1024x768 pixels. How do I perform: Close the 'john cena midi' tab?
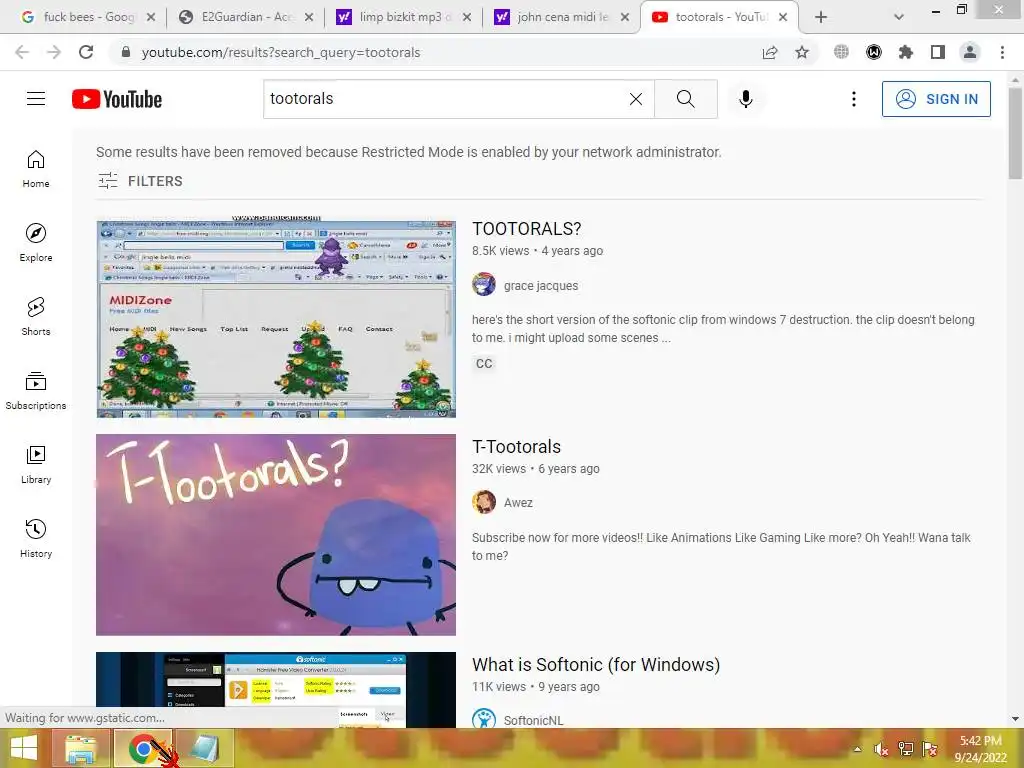(625, 17)
